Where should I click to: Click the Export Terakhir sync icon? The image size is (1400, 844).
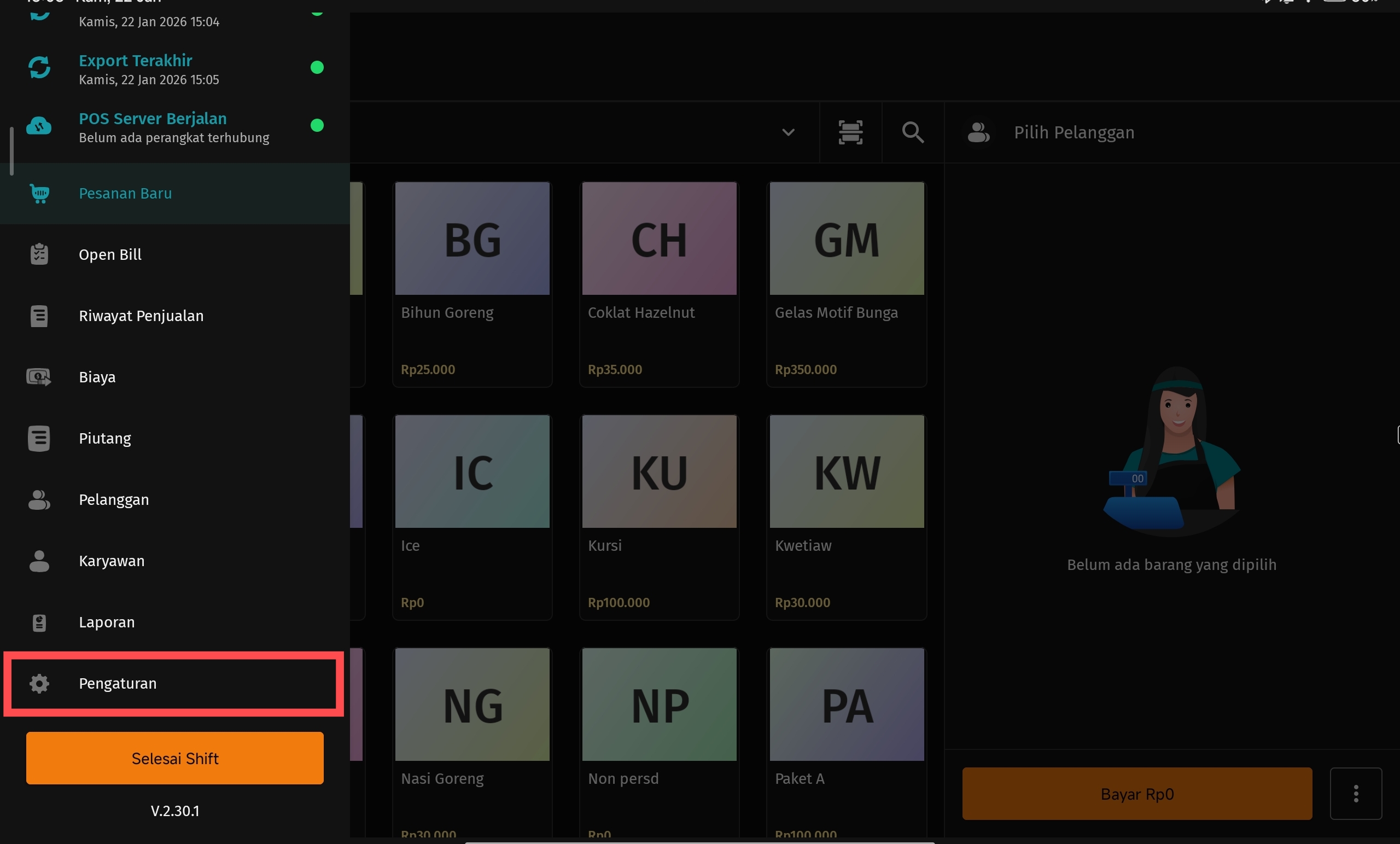[x=39, y=68]
